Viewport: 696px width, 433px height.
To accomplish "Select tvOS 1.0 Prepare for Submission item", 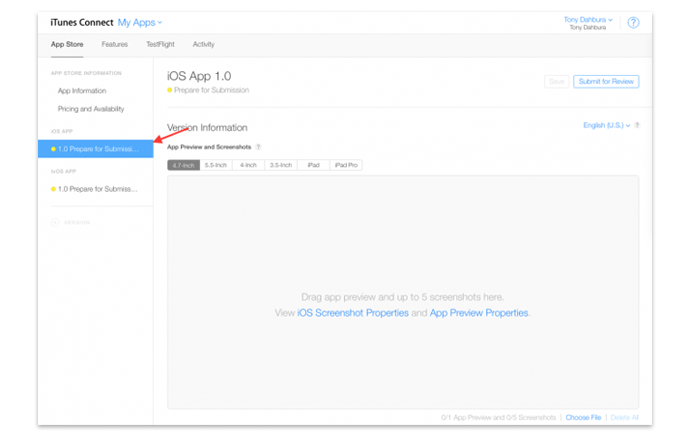I will tap(95, 189).
